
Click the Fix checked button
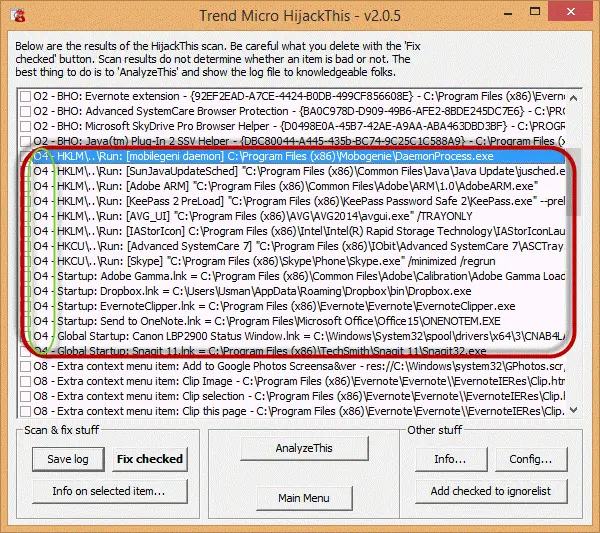click(150, 459)
